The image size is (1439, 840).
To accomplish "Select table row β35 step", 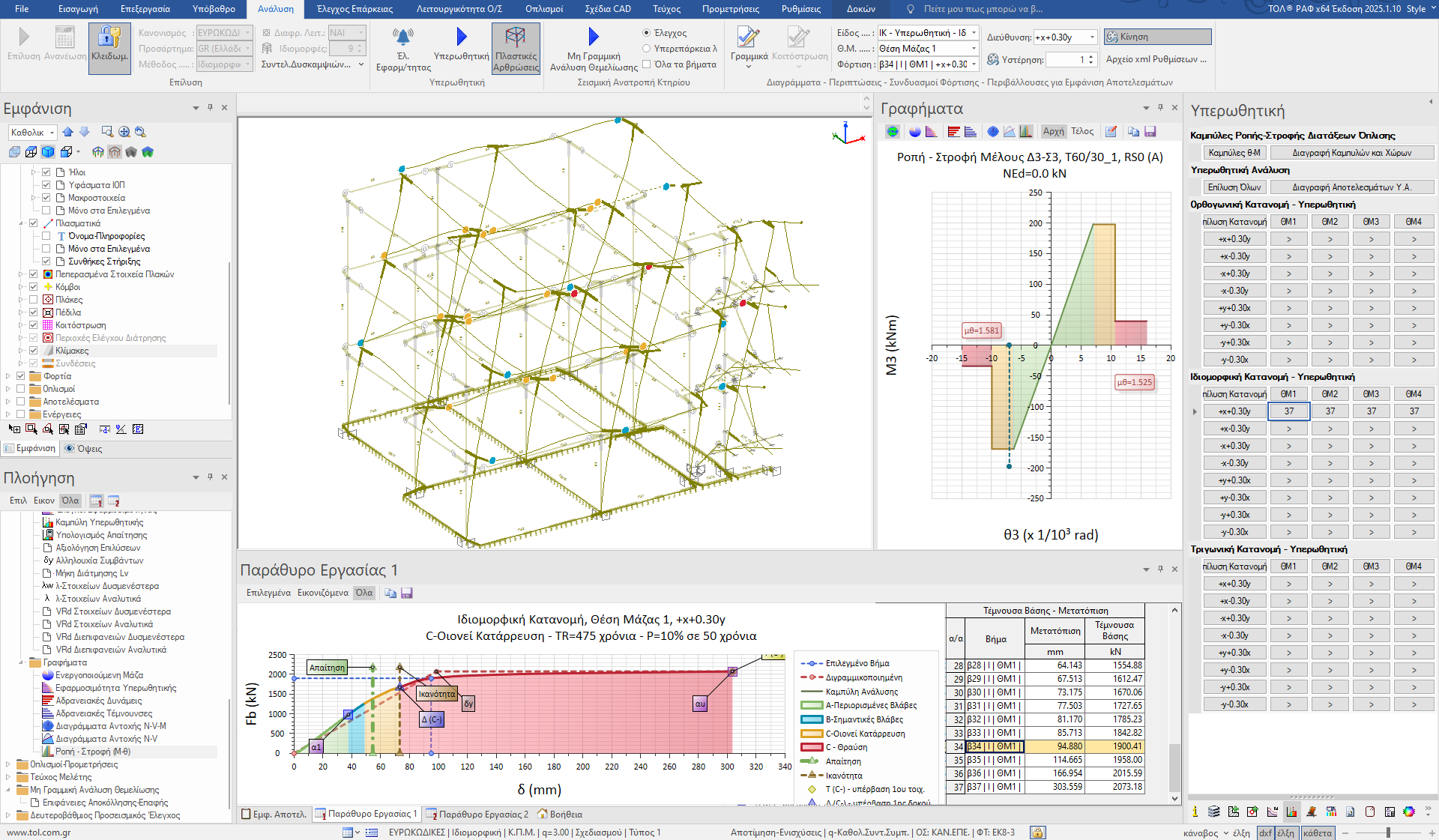I will coord(995,760).
